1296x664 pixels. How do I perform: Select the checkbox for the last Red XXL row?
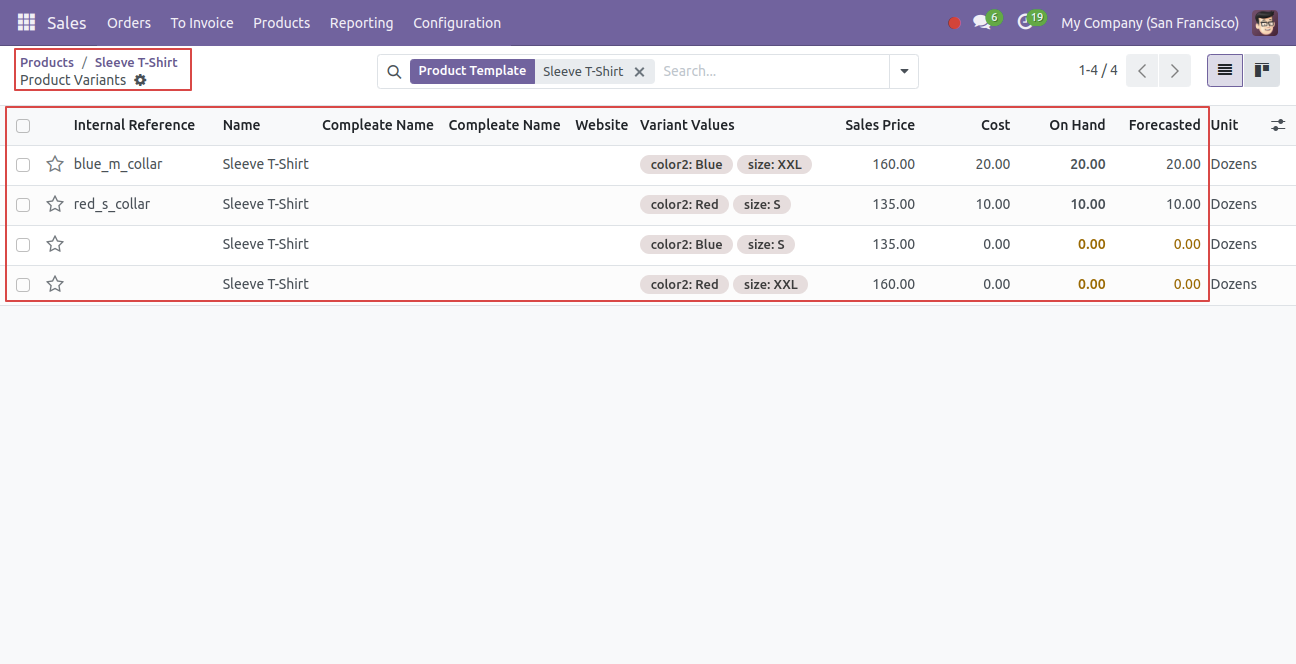pos(23,284)
